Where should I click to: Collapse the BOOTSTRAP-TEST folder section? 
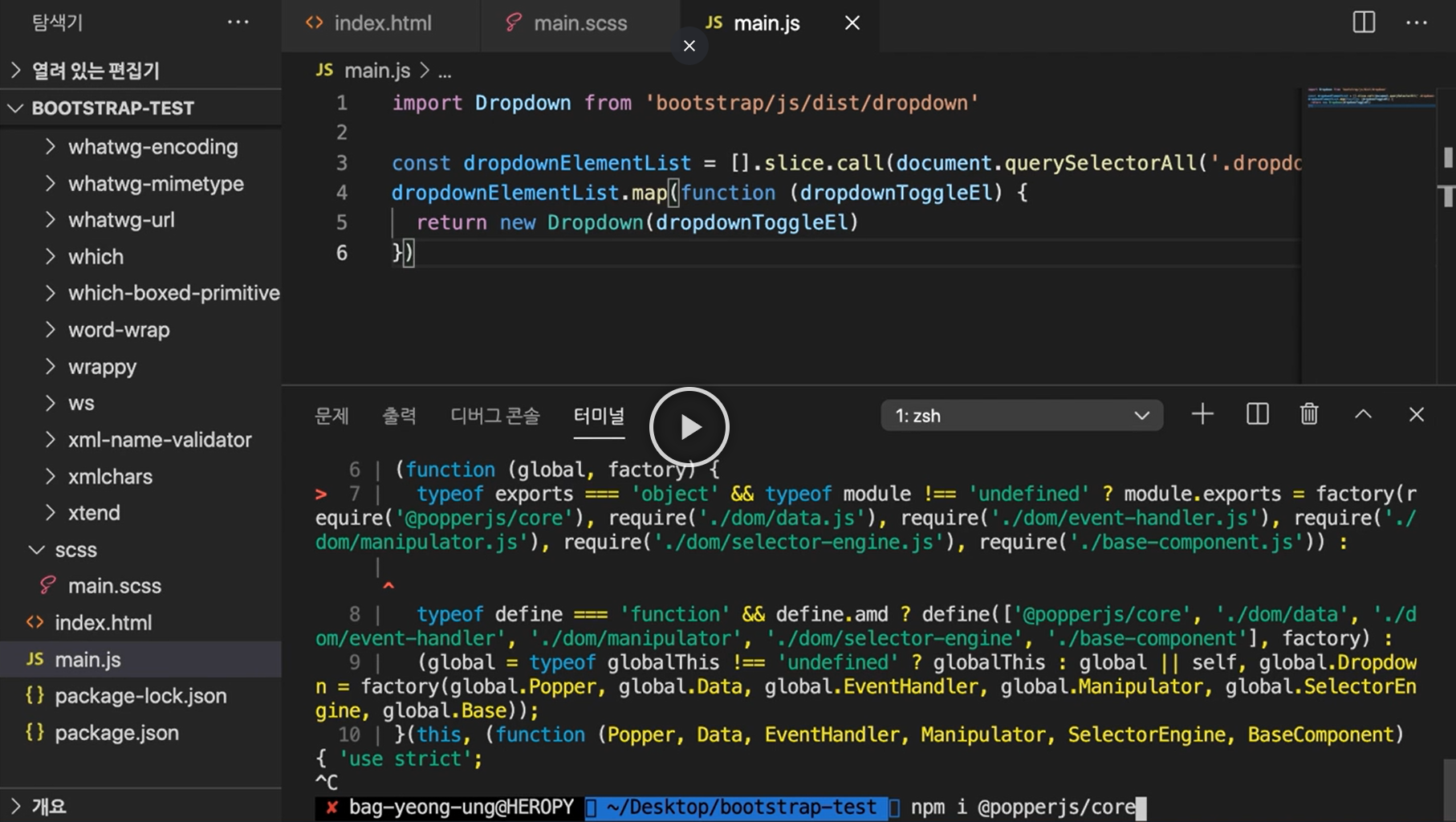140,108
